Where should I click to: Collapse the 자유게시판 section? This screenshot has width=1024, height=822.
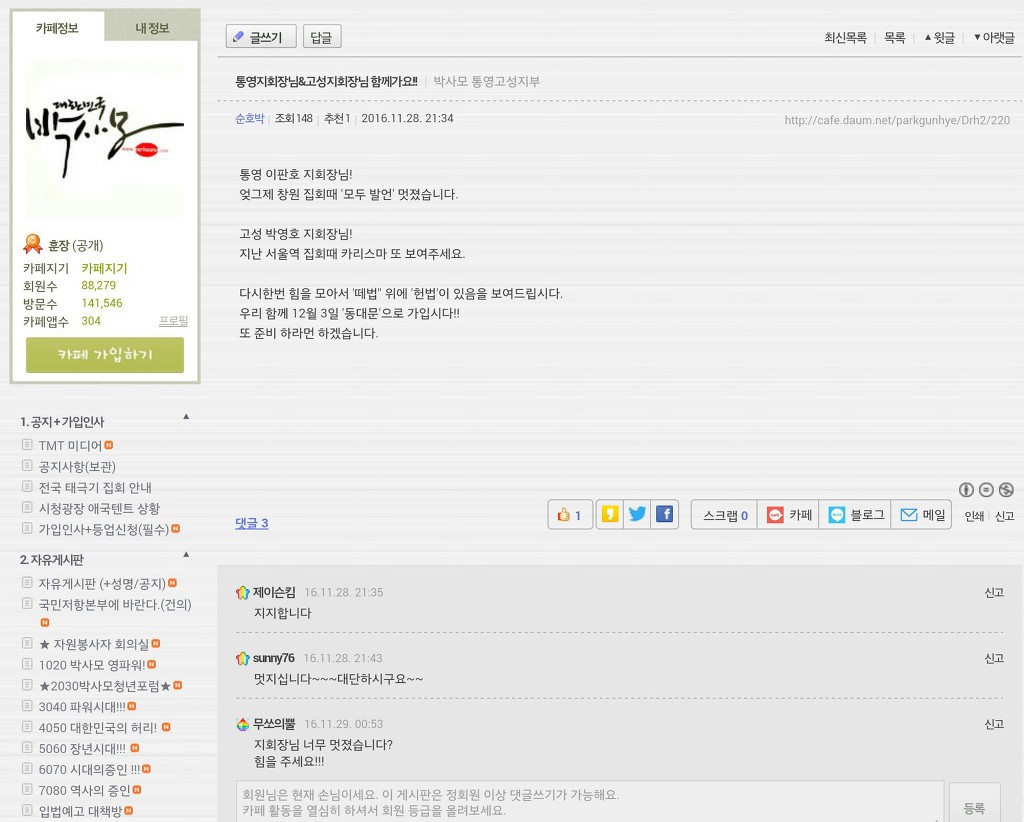tap(185, 554)
